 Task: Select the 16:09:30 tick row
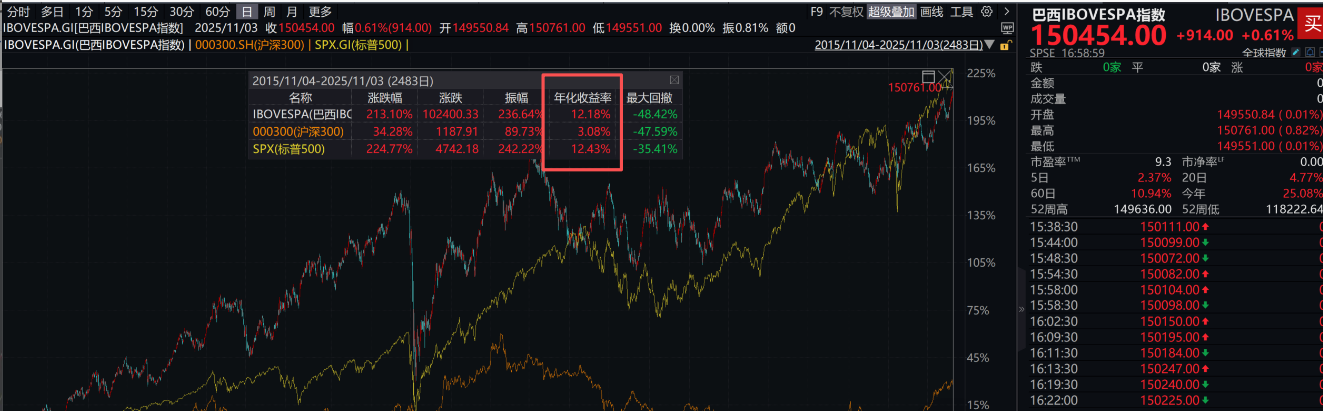1176,338
